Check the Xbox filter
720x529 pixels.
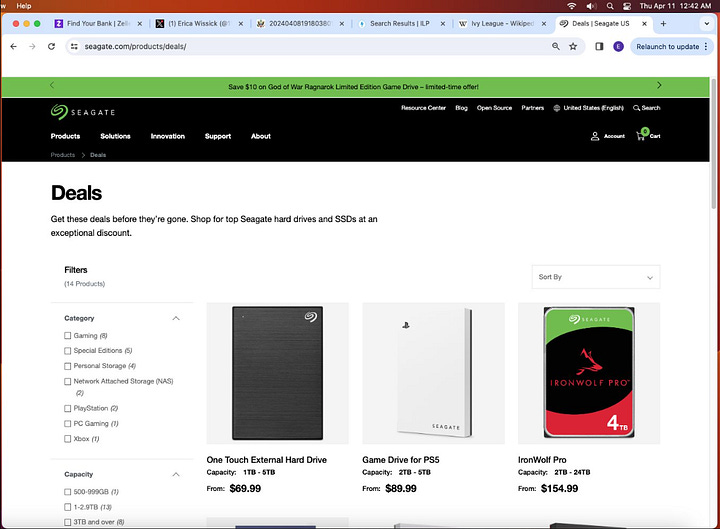click(x=68, y=439)
